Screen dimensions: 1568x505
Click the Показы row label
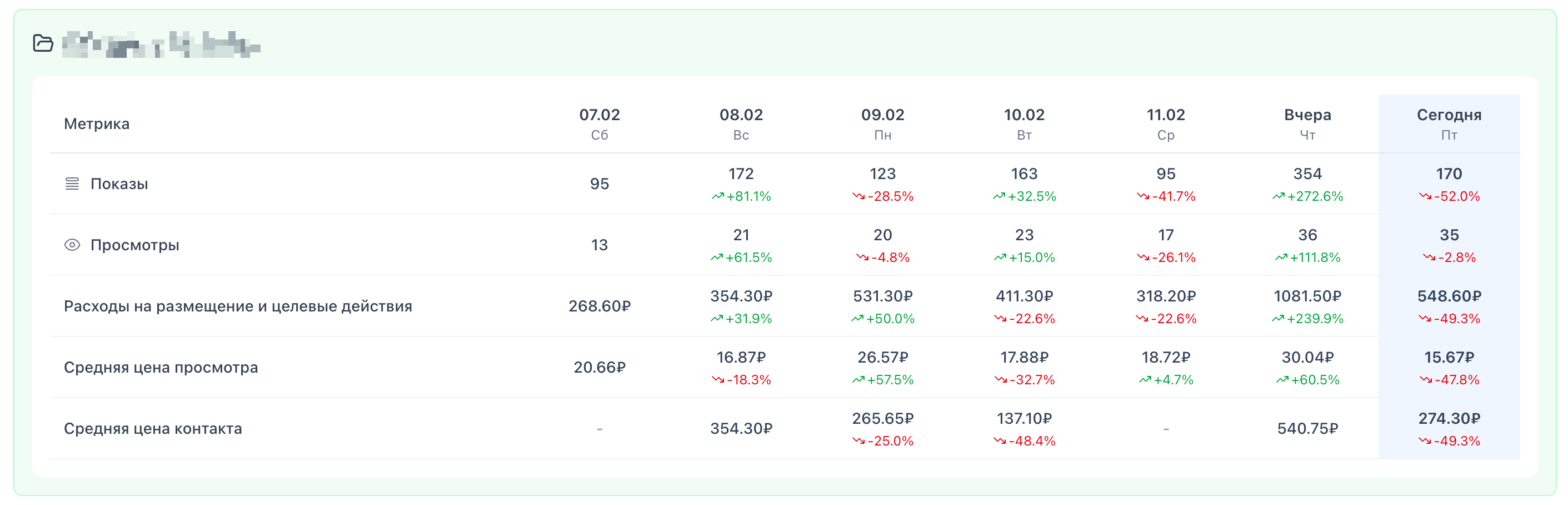pos(119,184)
